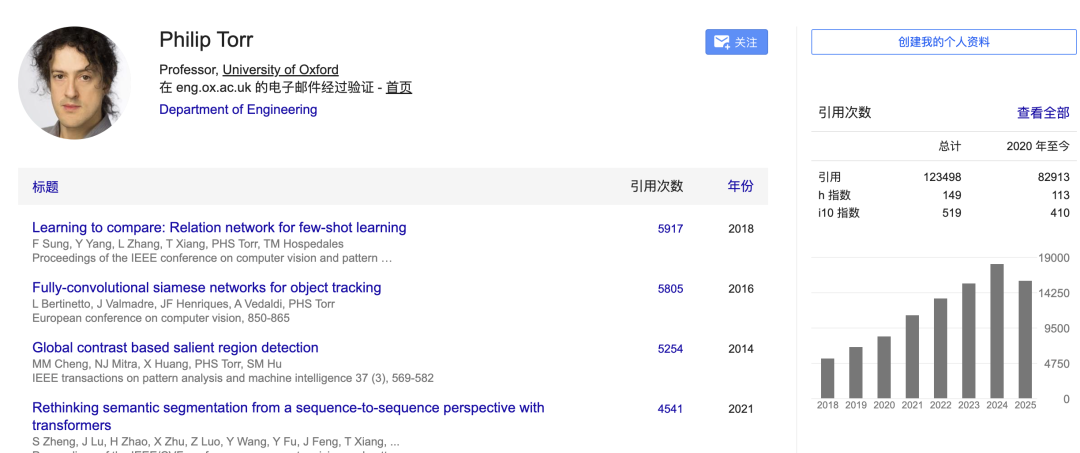Click Philip Torr's profile photo
The height and width of the screenshot is (453, 1080).
point(75,83)
